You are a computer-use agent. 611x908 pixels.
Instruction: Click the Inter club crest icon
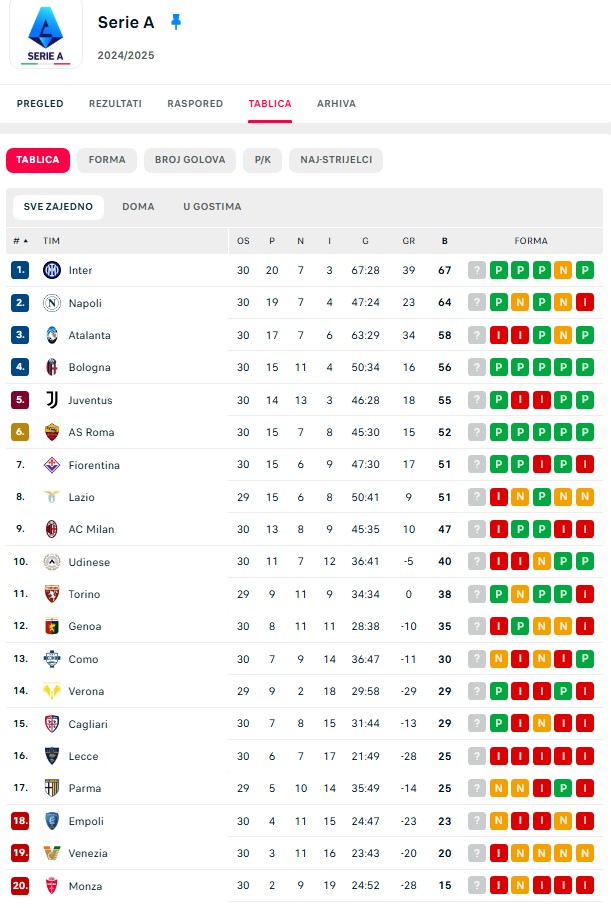[52, 270]
